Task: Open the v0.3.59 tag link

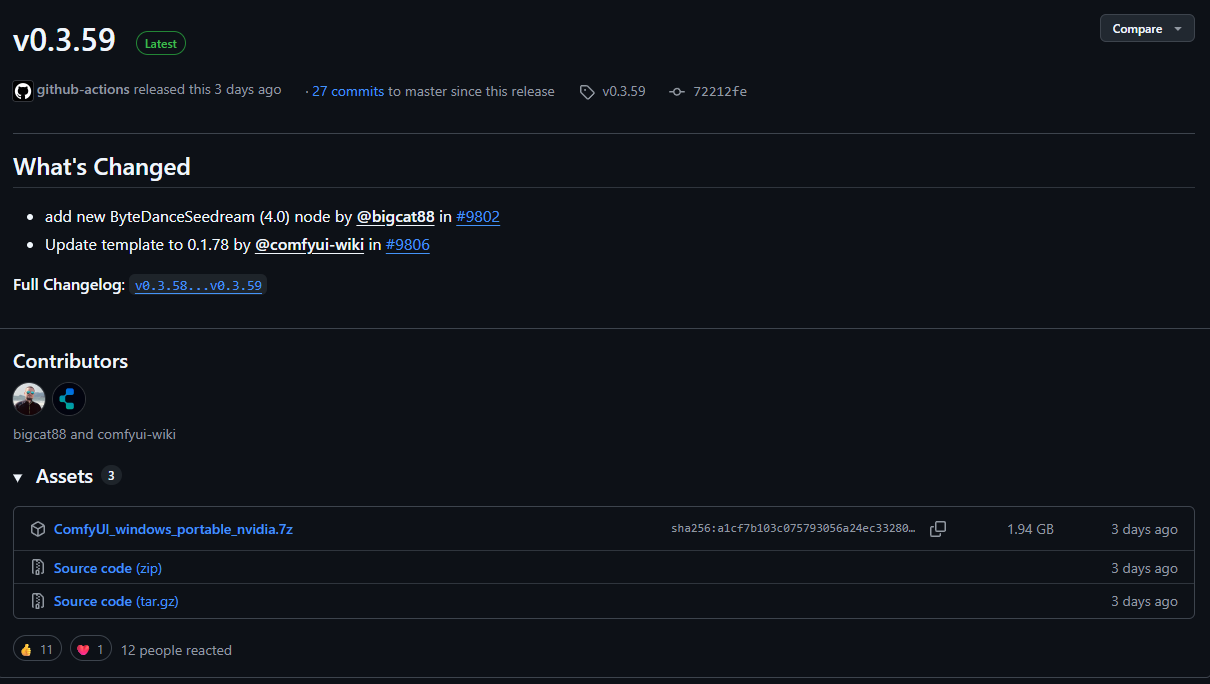Action: pyautogui.click(x=624, y=91)
